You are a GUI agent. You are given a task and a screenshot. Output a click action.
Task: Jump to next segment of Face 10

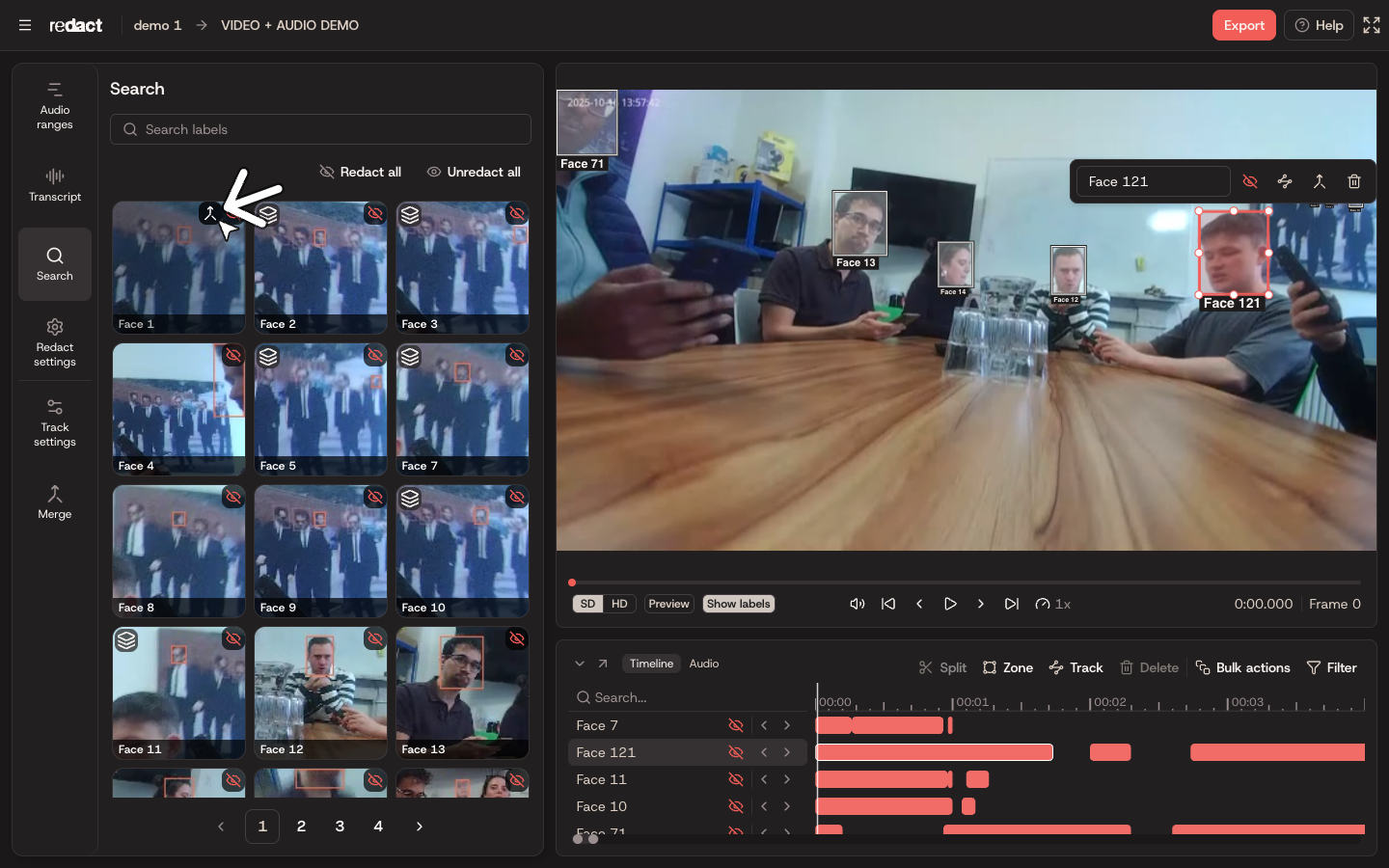(787, 806)
